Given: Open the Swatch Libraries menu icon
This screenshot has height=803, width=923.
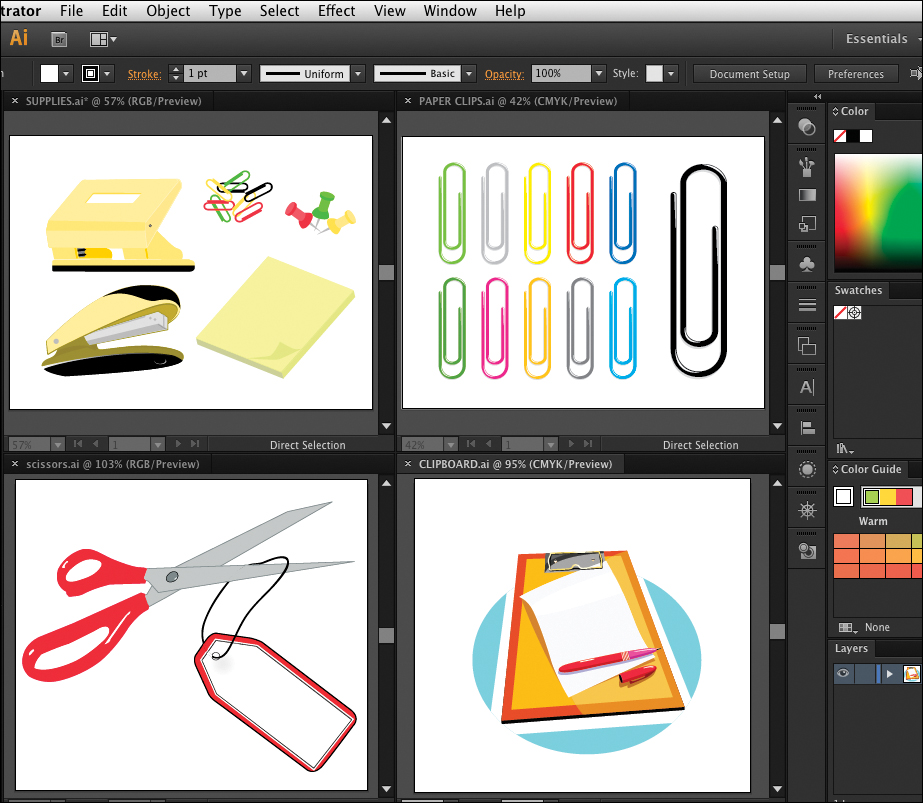Looking at the screenshot, I should point(845,449).
